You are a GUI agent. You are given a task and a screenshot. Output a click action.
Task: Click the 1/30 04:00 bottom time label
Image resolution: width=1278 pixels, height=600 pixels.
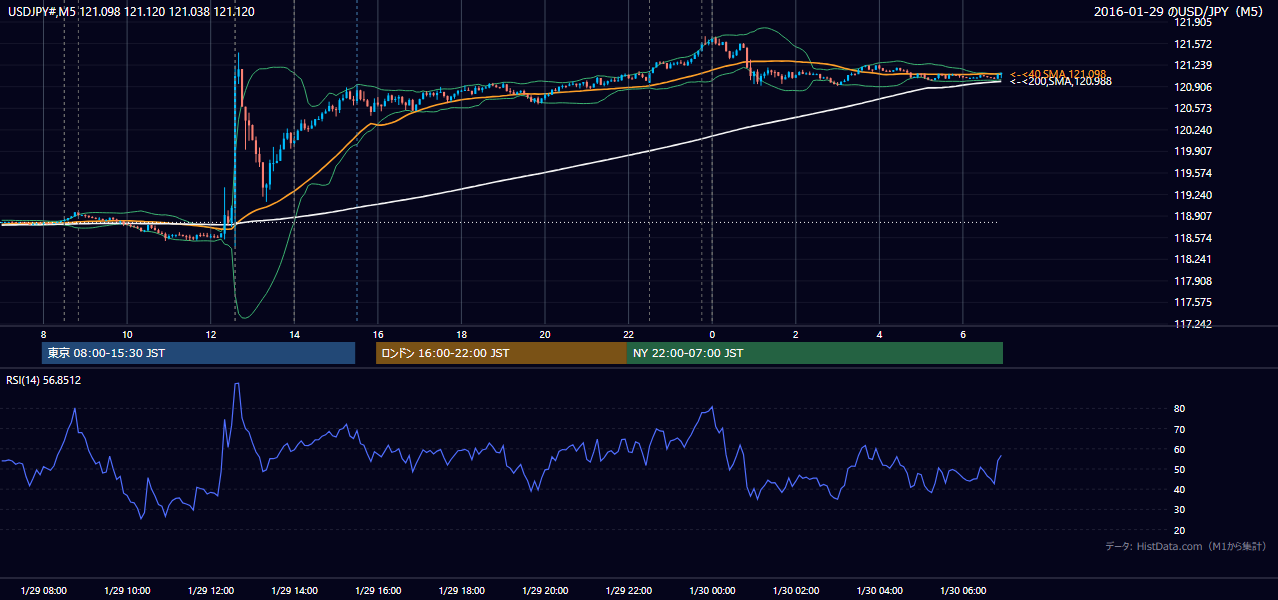point(879,591)
